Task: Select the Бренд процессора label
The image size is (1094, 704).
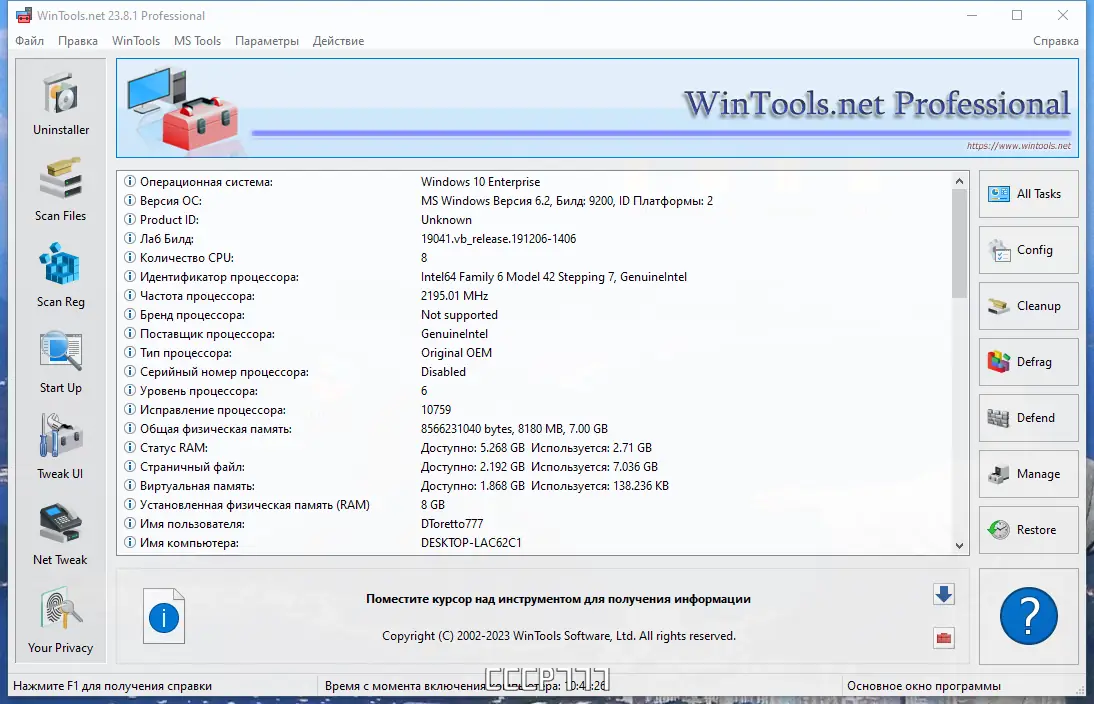Action: [192, 315]
